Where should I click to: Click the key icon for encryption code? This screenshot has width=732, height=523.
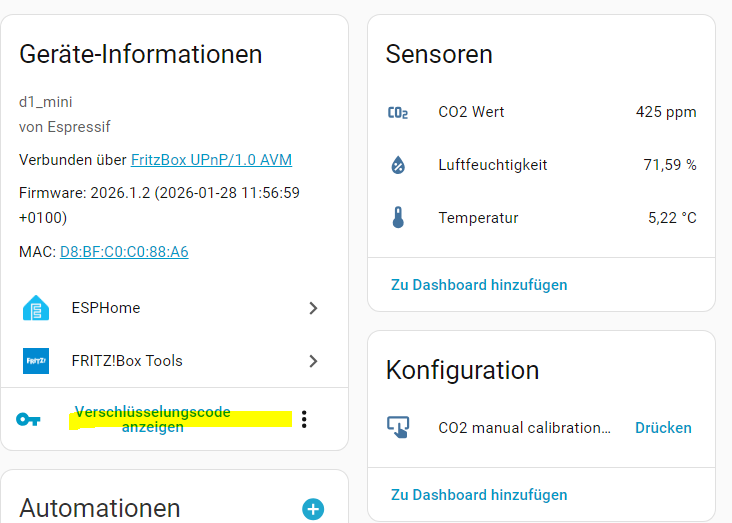pos(28,419)
